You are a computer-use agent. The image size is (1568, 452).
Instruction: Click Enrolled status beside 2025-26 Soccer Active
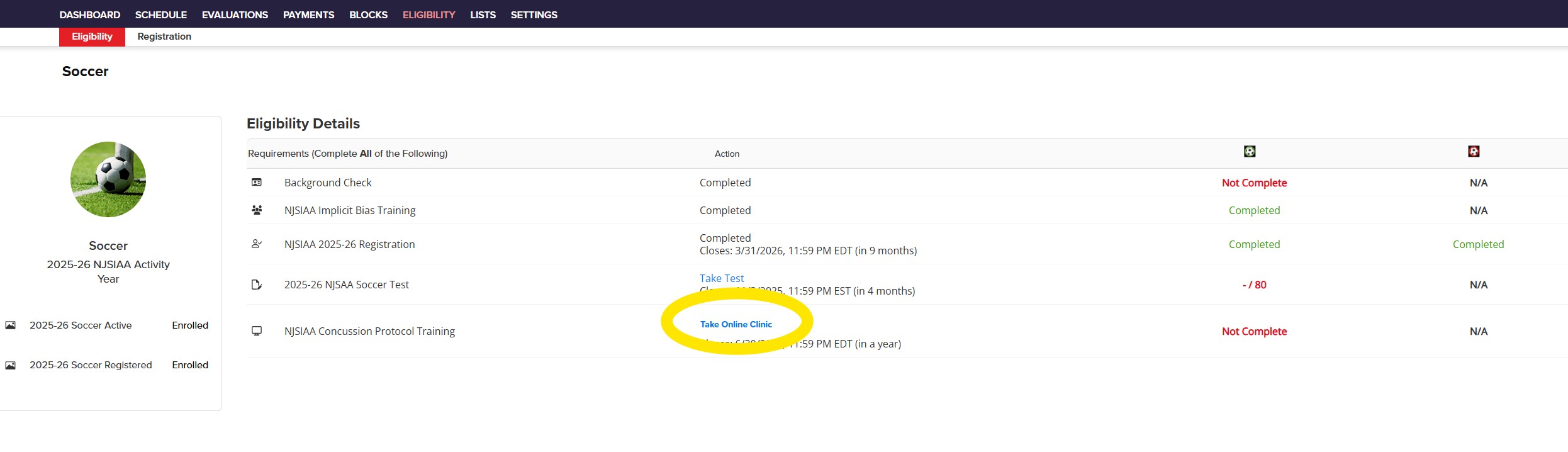pyautogui.click(x=190, y=325)
